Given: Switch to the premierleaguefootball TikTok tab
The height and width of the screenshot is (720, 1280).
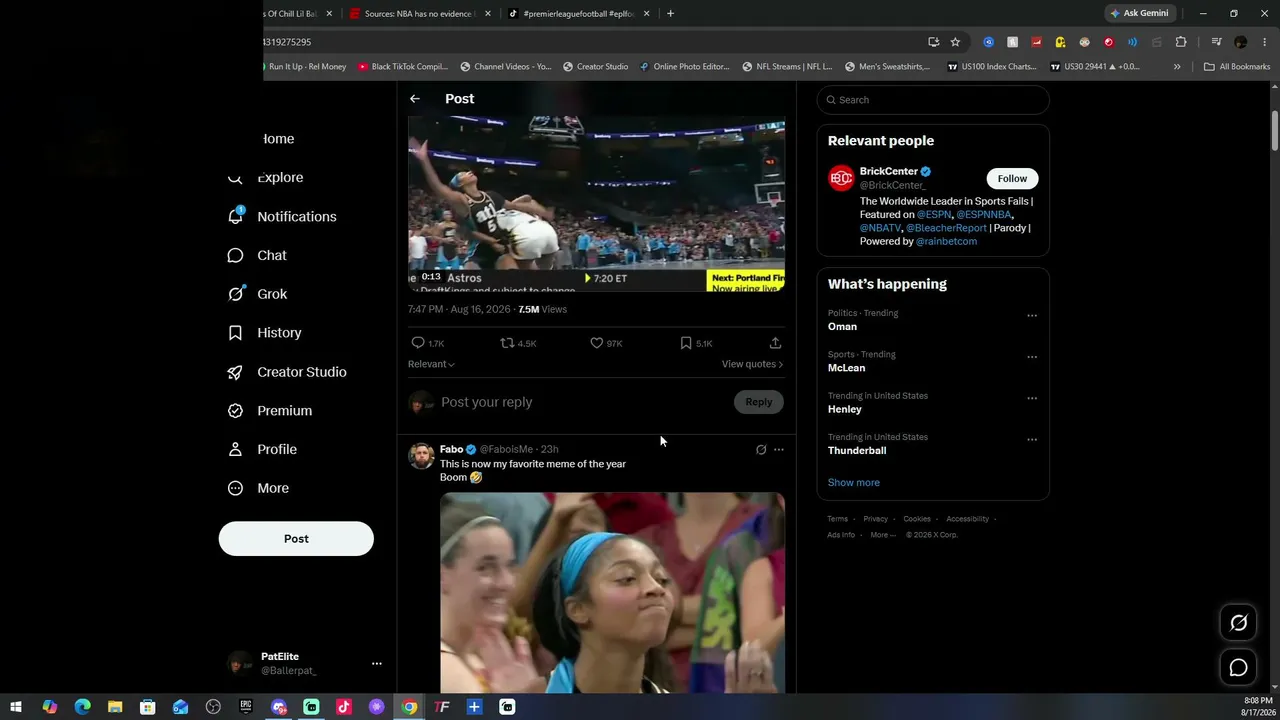Looking at the screenshot, I should pos(579,14).
